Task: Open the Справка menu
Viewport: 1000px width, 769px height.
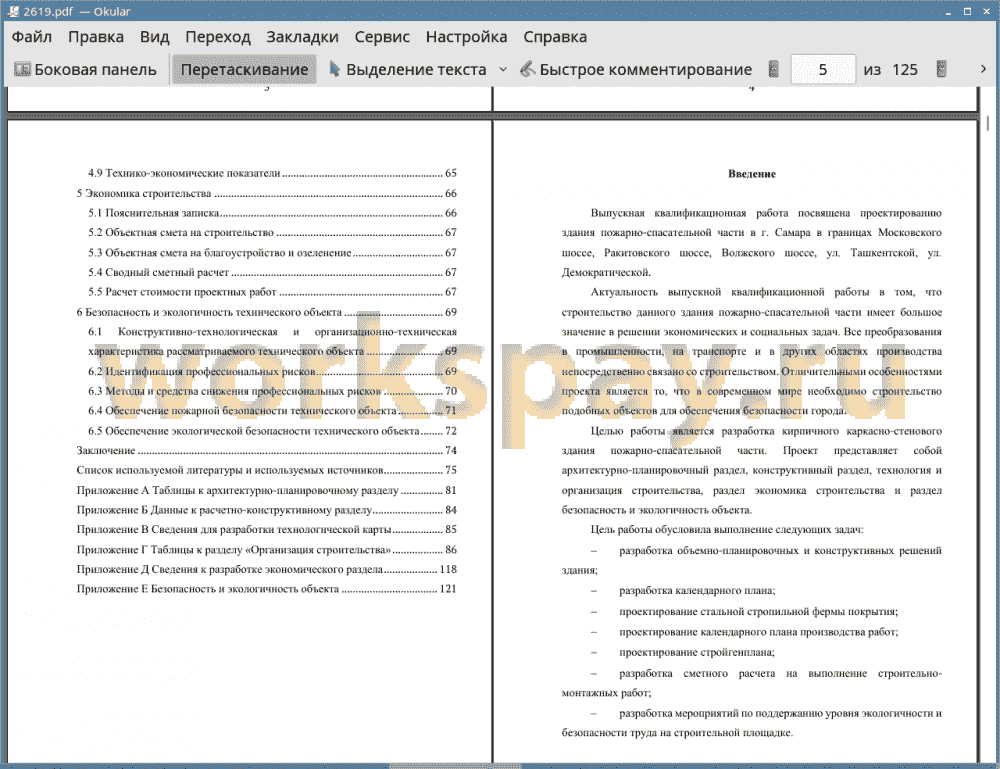Action: pyautogui.click(x=555, y=37)
